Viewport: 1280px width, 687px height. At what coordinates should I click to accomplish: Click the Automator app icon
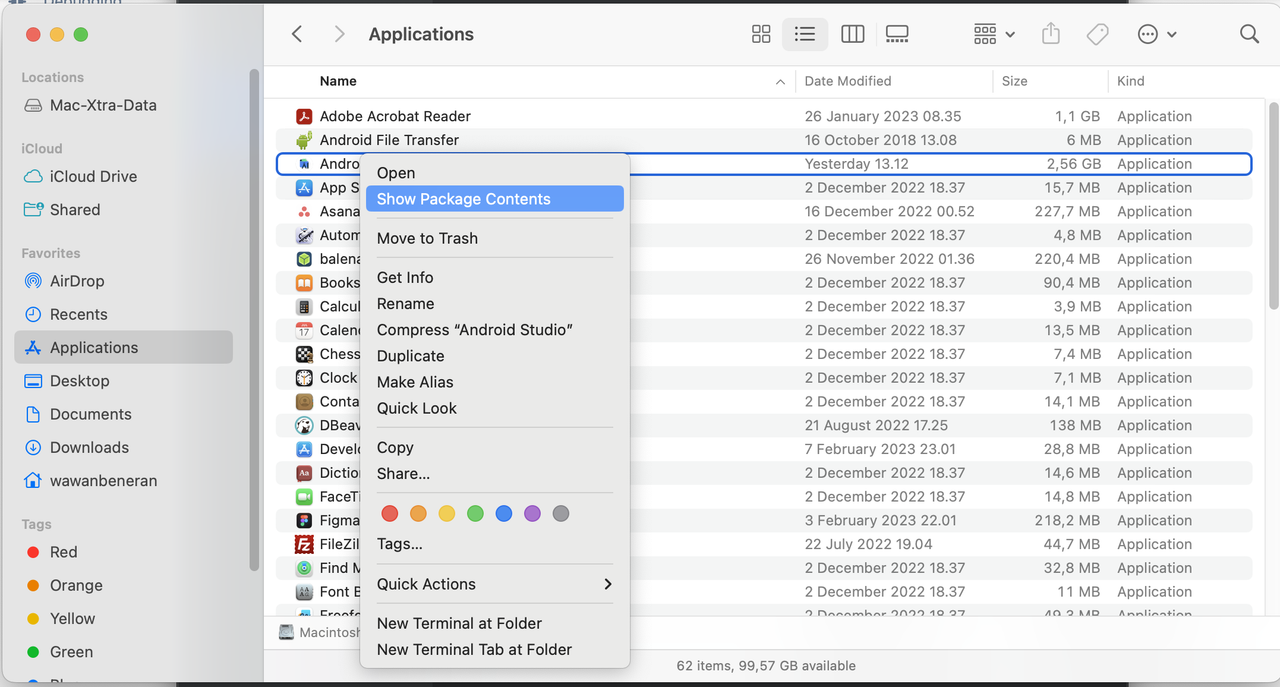click(x=304, y=235)
